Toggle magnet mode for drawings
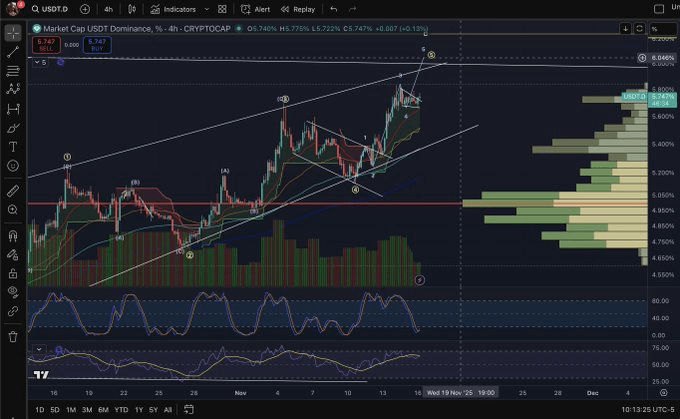Image resolution: width=680 pixels, height=419 pixels. click(x=12, y=237)
